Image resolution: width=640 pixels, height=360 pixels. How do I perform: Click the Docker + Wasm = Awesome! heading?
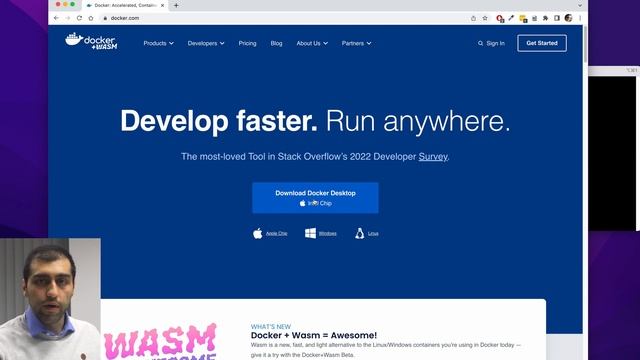click(314, 336)
